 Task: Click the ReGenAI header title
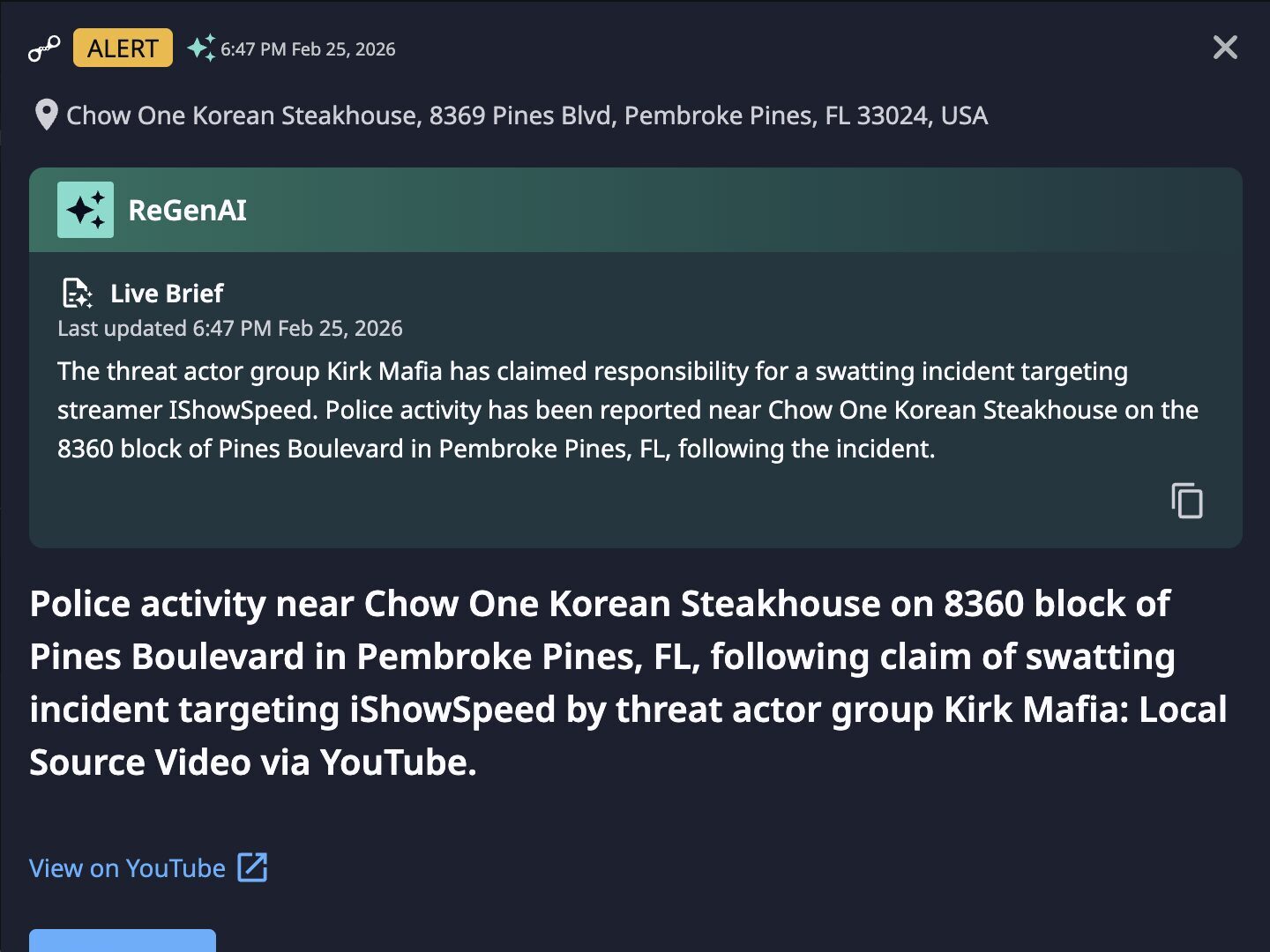[x=187, y=210]
